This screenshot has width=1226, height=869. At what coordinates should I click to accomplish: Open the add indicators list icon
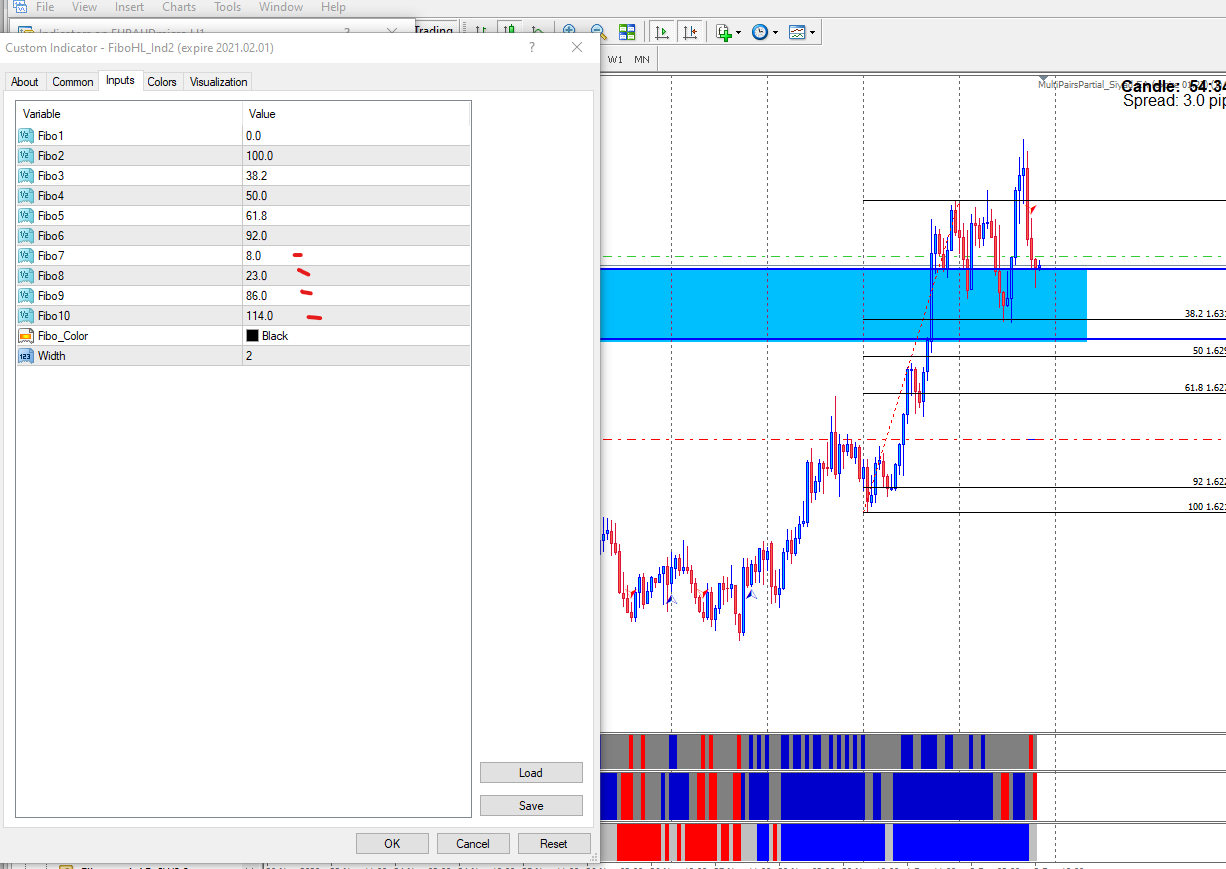[723, 32]
